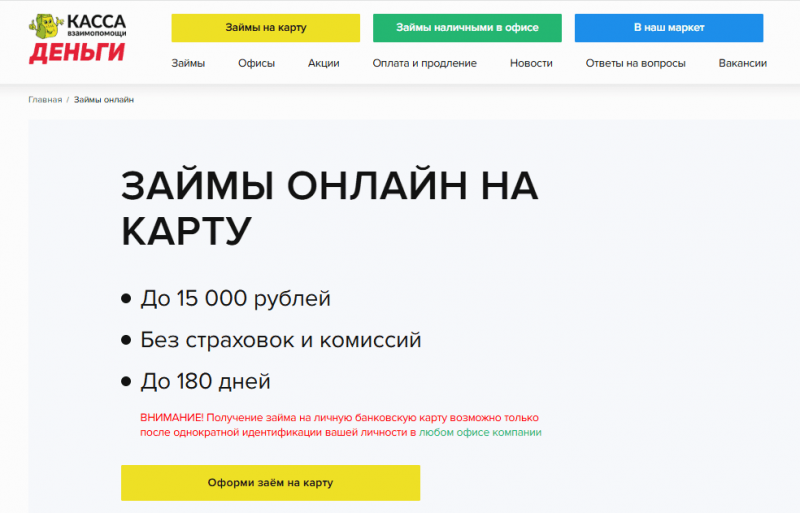800x513 pixels.
Task: Open the Вакансии page
Action: point(742,63)
